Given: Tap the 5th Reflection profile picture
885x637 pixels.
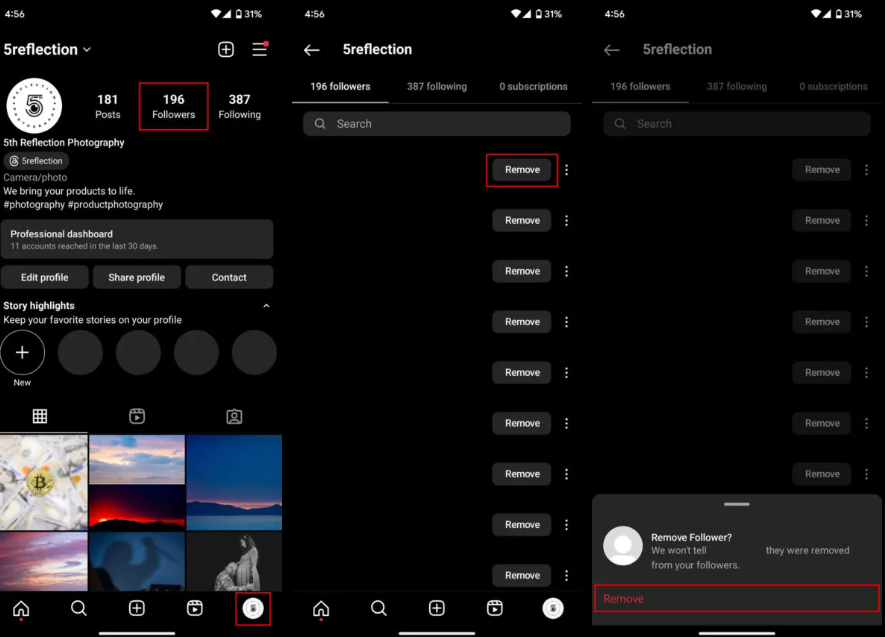Looking at the screenshot, I should tap(34, 106).
